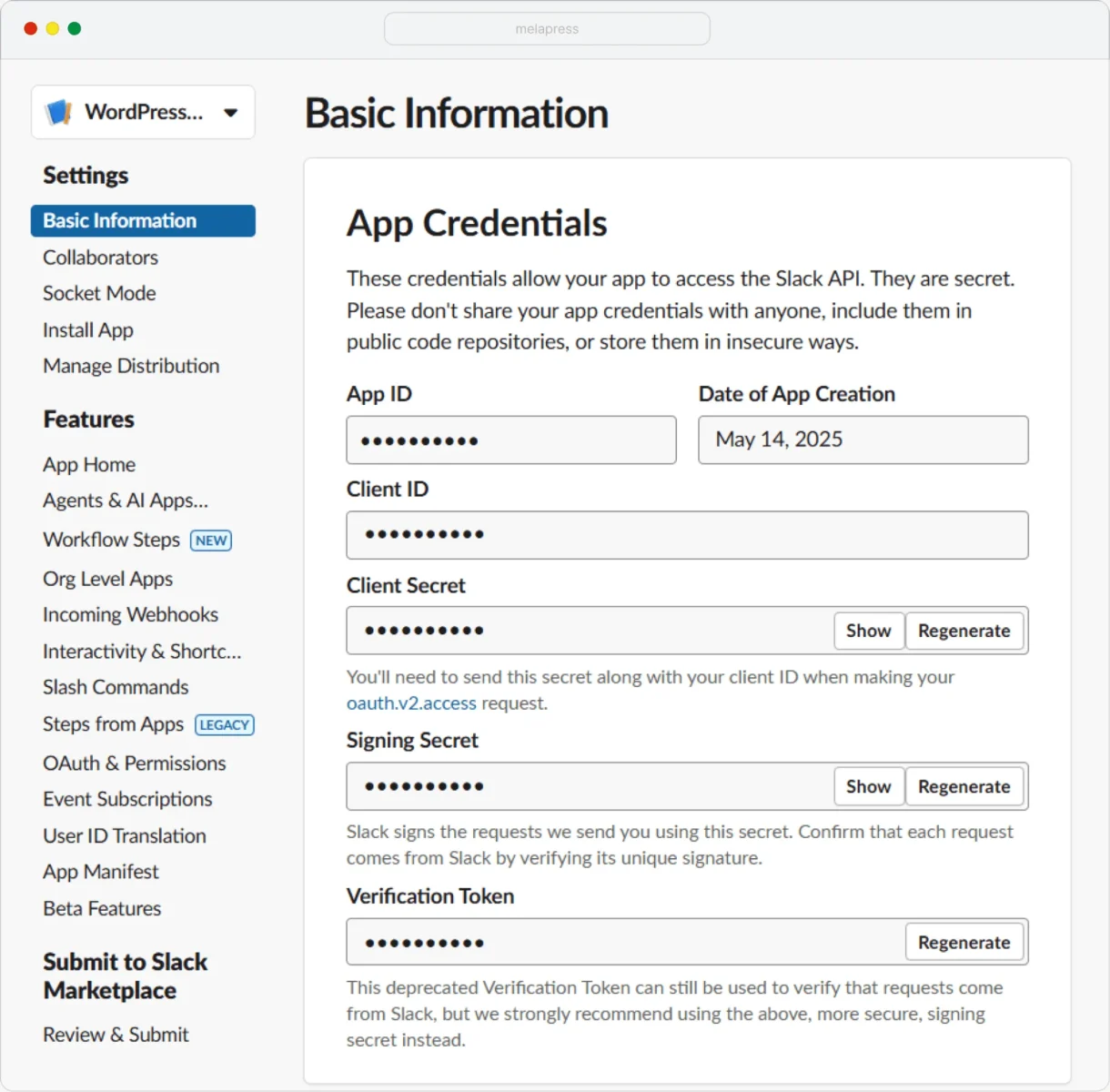Open User ID Translation page
Image resolution: width=1110 pixels, height=1092 pixels.
125,835
